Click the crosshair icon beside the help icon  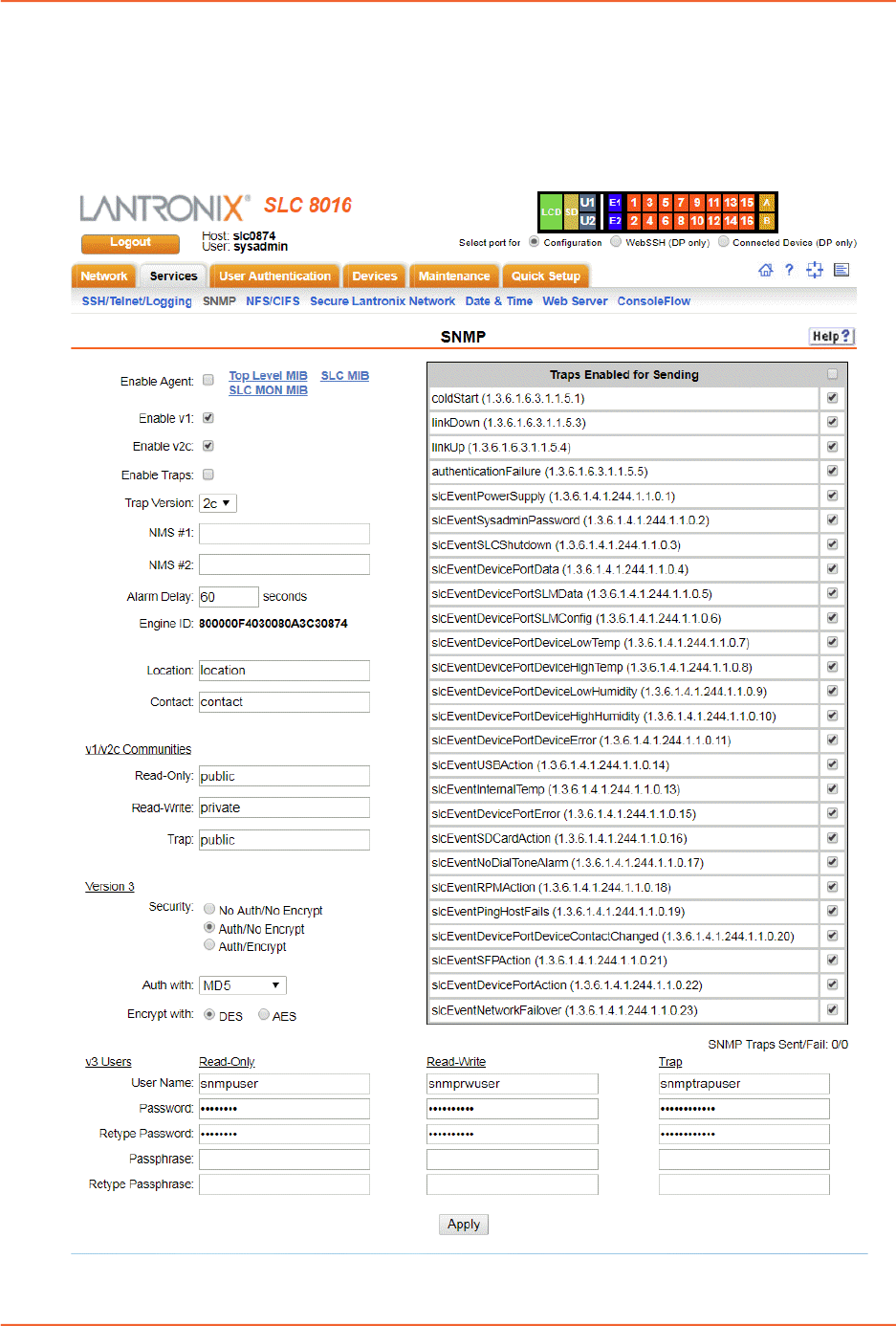(x=815, y=271)
